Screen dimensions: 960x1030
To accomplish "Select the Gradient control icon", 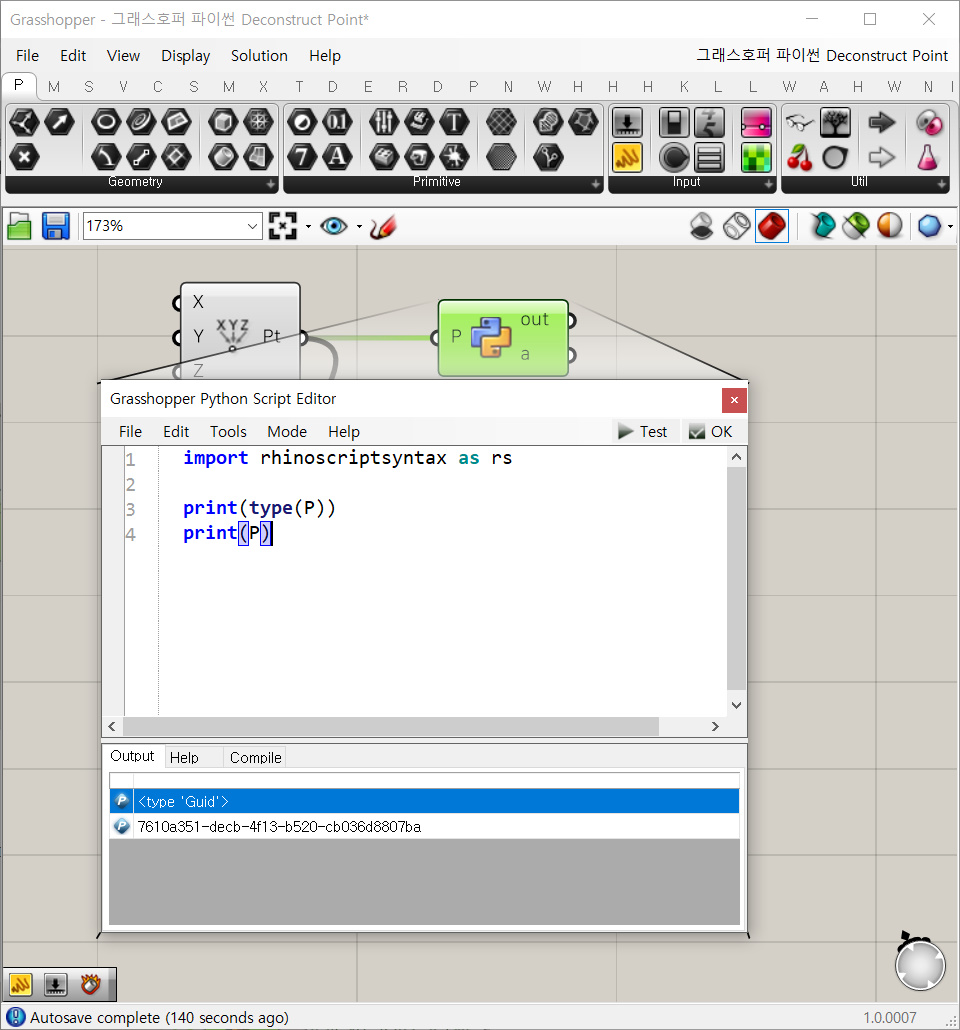I will (x=756, y=122).
